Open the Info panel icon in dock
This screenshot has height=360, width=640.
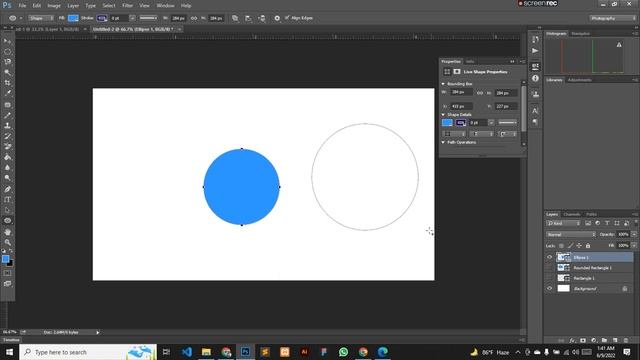[535, 78]
